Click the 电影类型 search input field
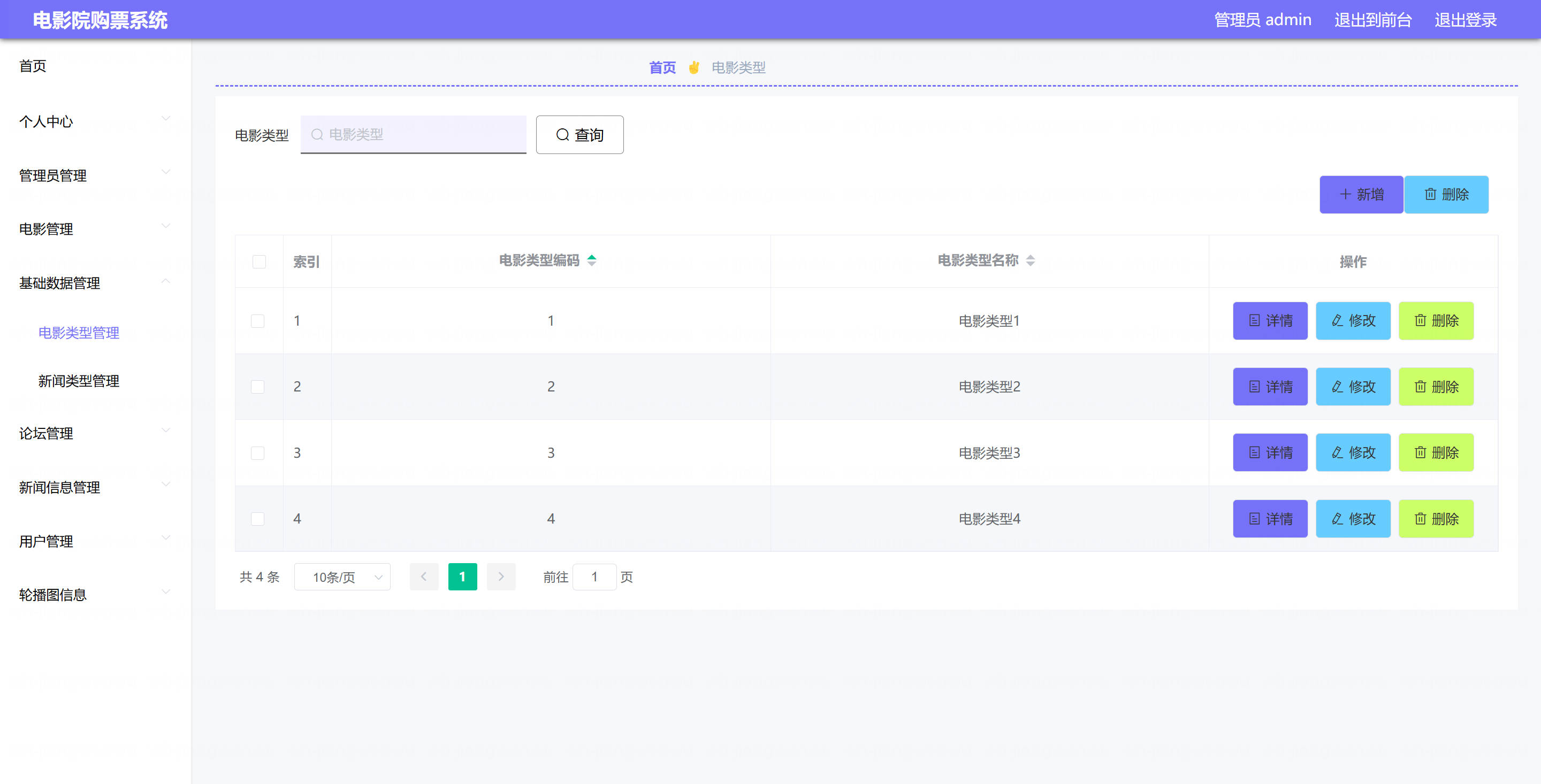This screenshot has height=784, width=1541. click(x=414, y=135)
